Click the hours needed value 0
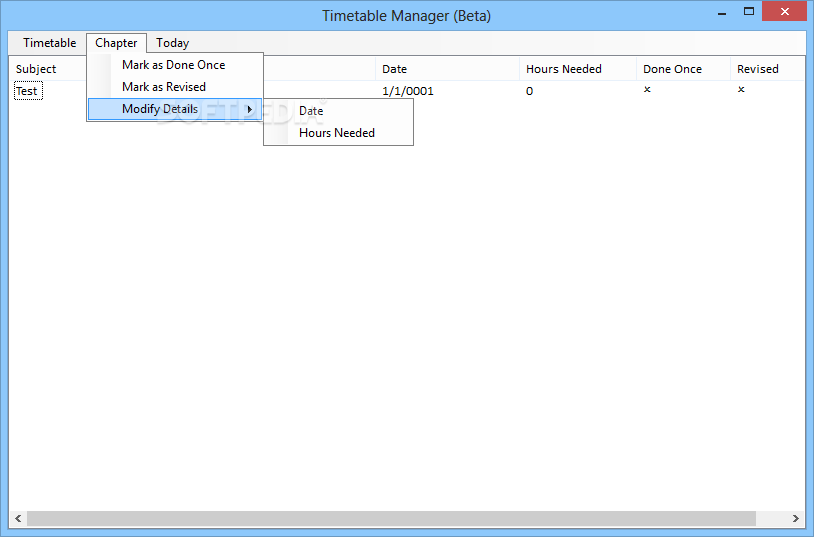The height and width of the screenshot is (537, 814). (x=529, y=91)
